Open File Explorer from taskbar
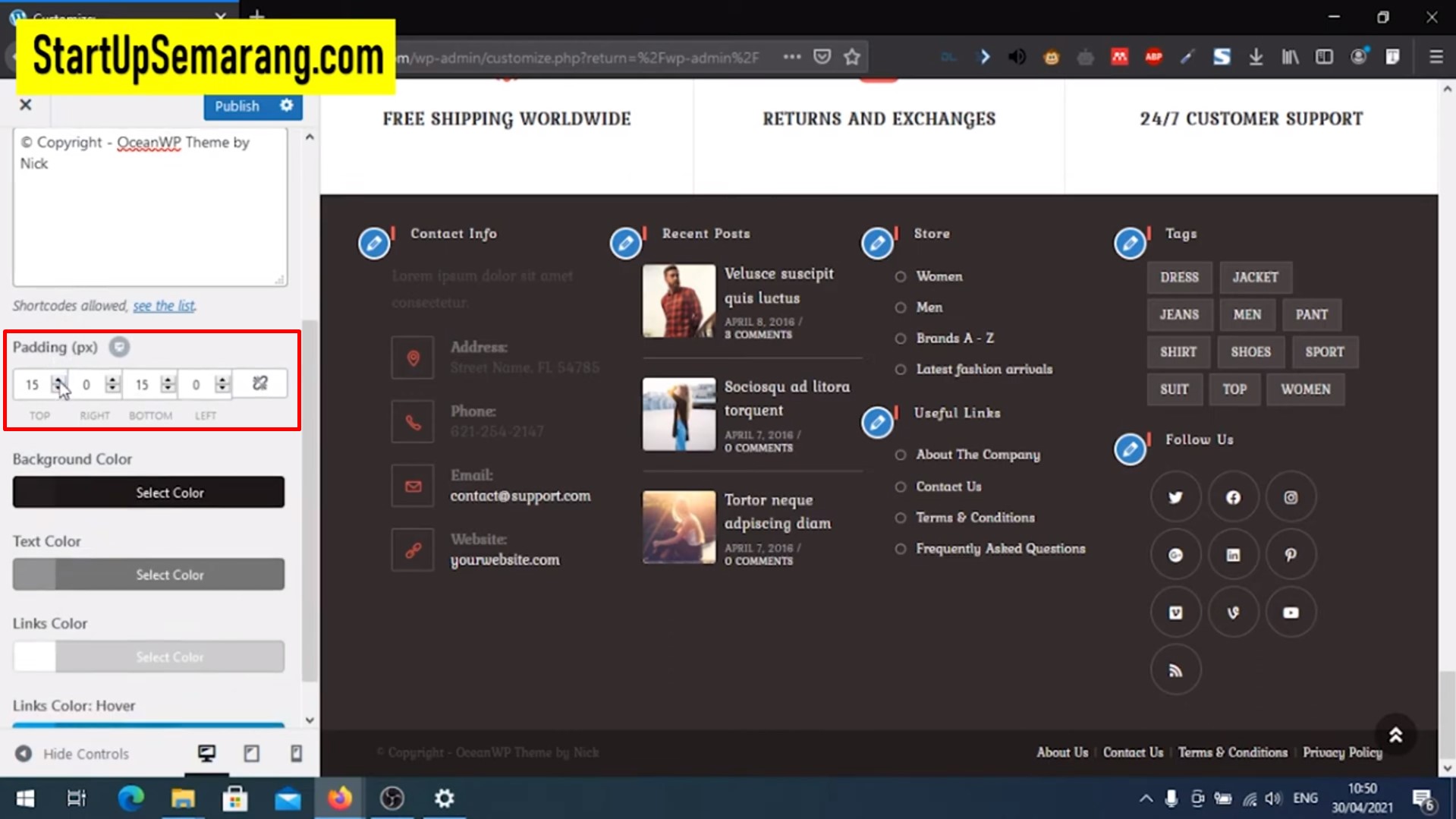The height and width of the screenshot is (819, 1456). coord(183,799)
